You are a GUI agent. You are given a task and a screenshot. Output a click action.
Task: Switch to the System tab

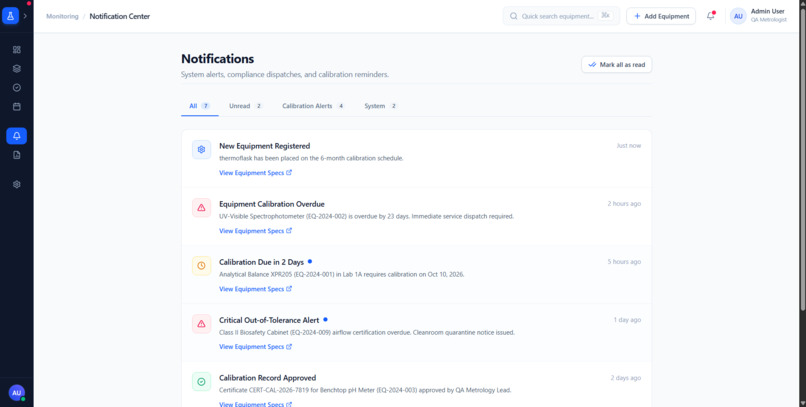(x=380, y=106)
